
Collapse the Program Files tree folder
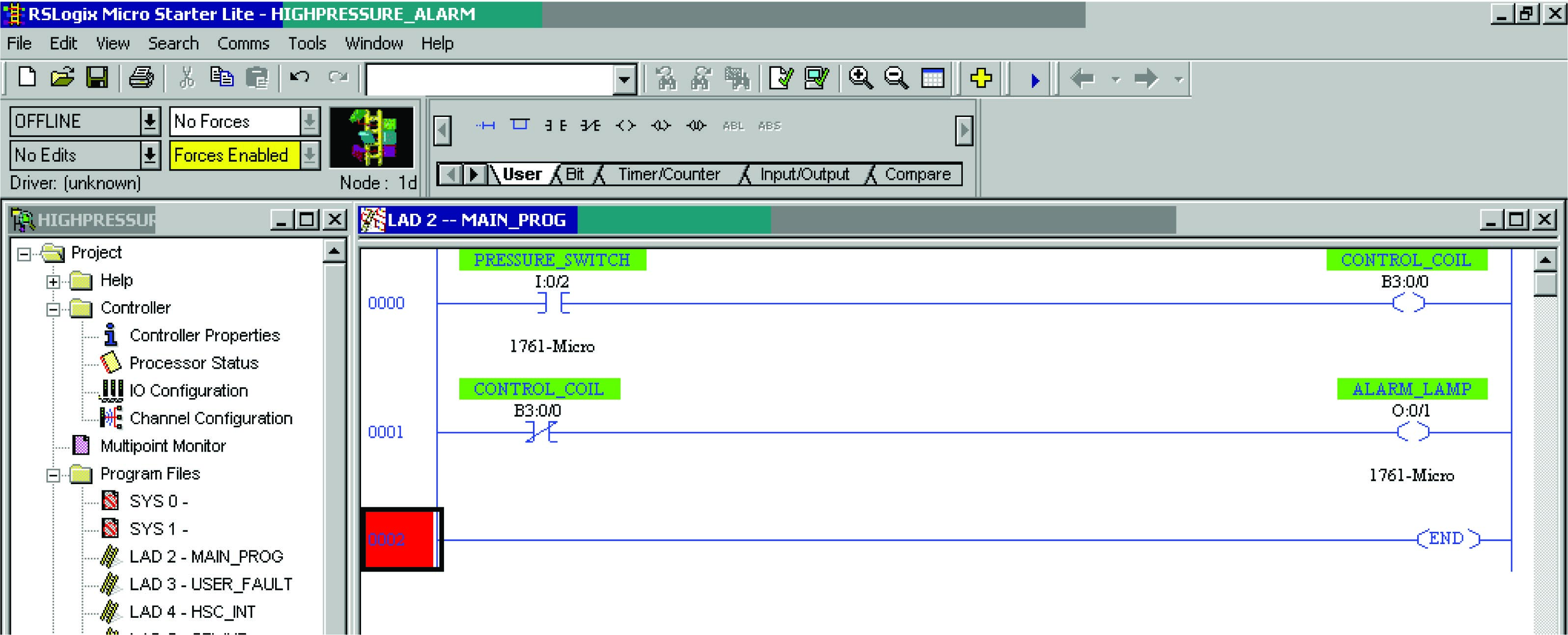(54, 475)
